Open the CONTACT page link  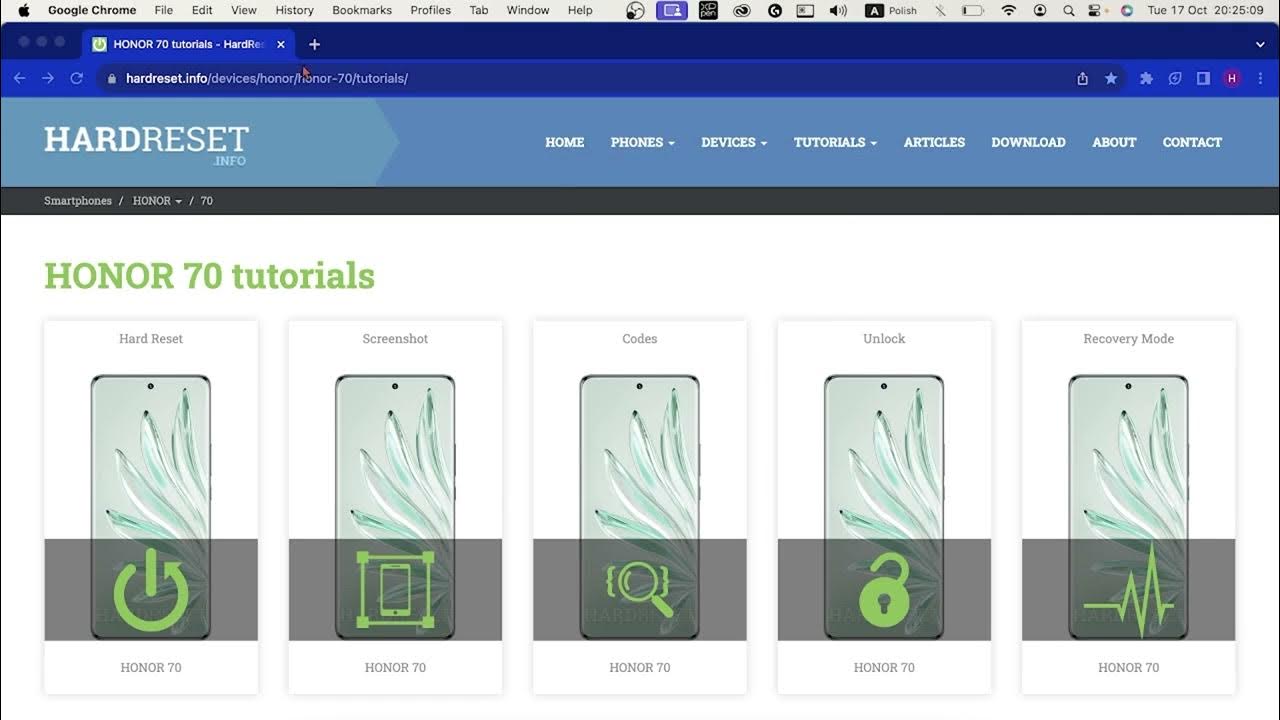[x=1192, y=142]
